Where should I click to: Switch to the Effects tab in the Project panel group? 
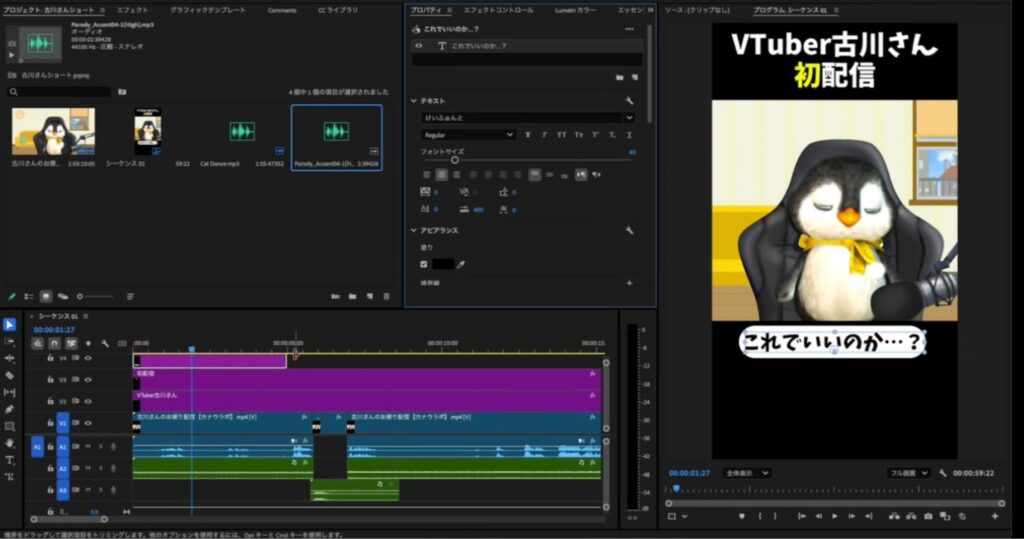(133, 10)
